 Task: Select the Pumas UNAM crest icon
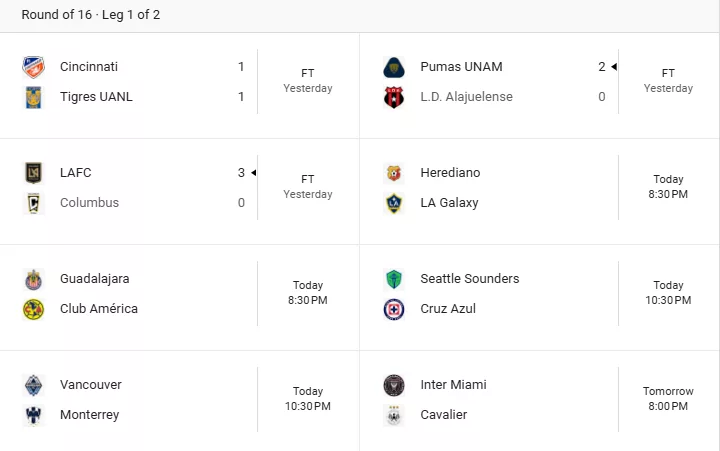point(394,67)
